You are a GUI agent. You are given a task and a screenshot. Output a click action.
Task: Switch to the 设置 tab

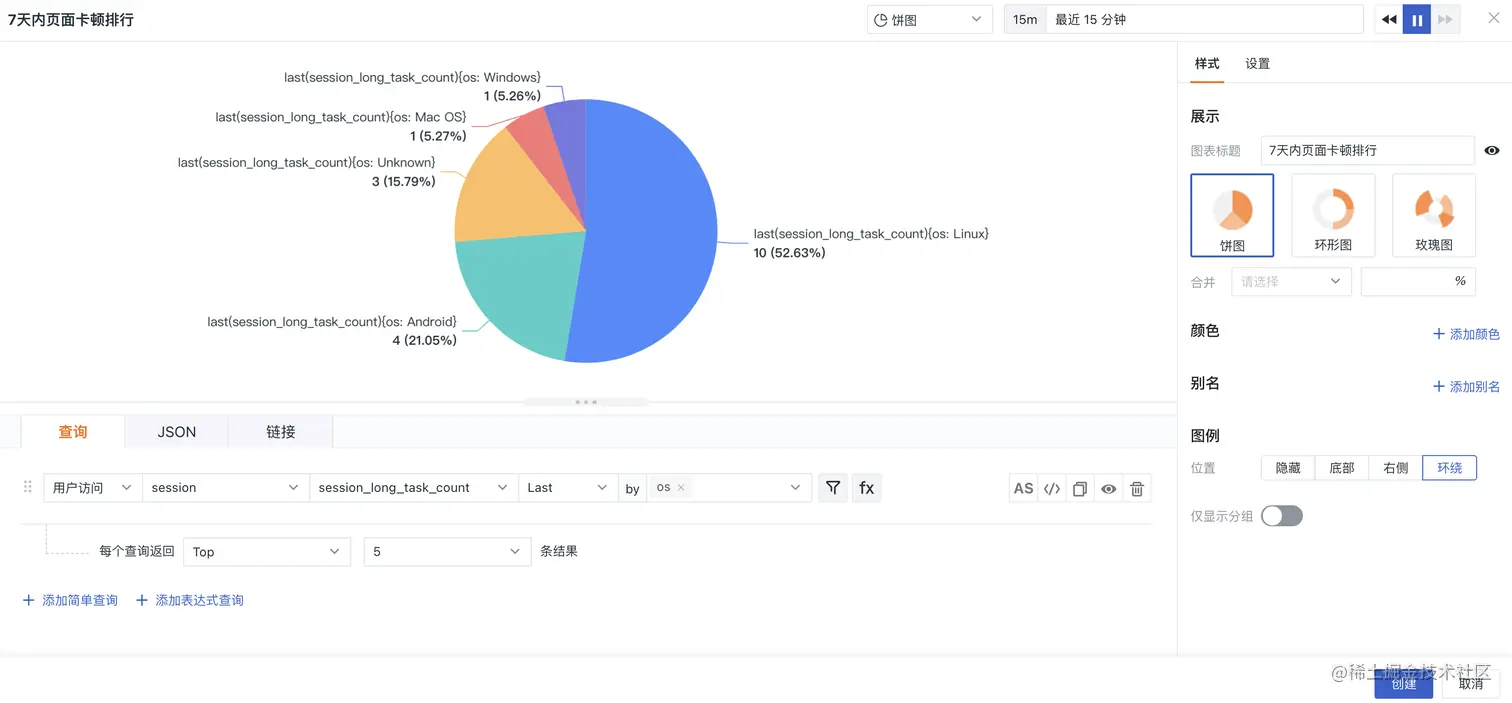click(x=1257, y=63)
